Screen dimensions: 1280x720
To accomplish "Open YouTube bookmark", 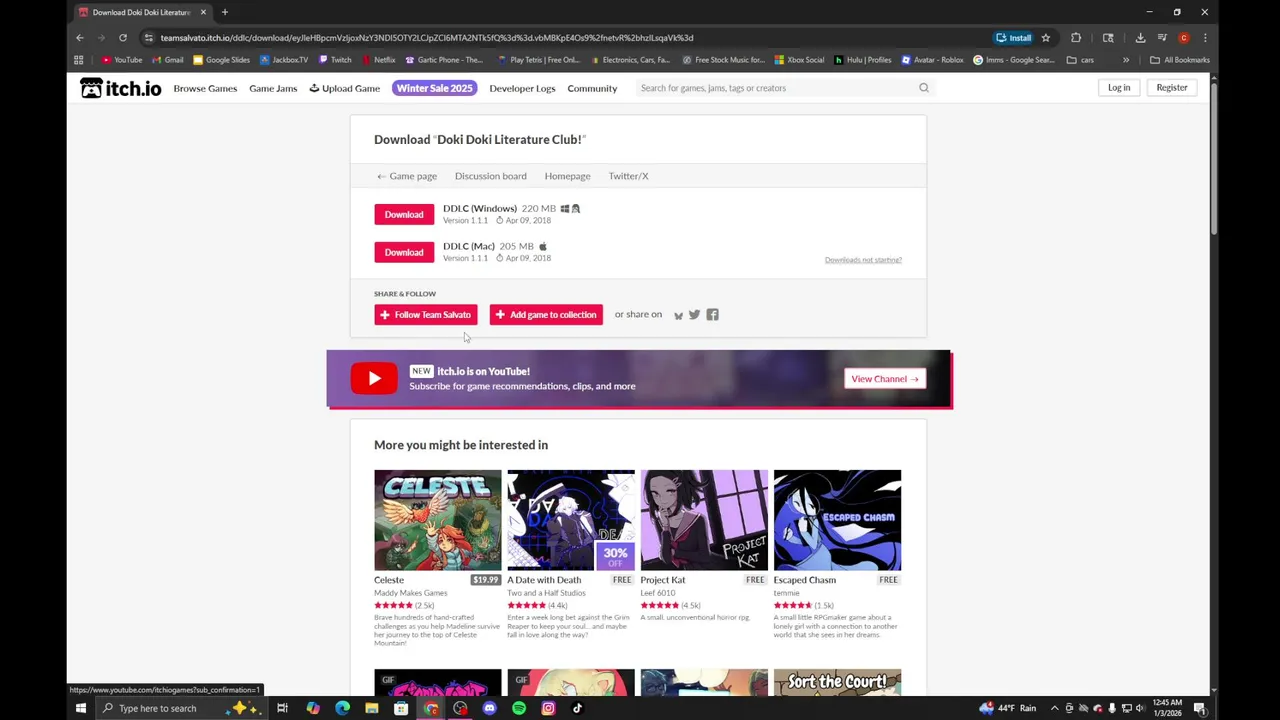I will click(x=122, y=60).
